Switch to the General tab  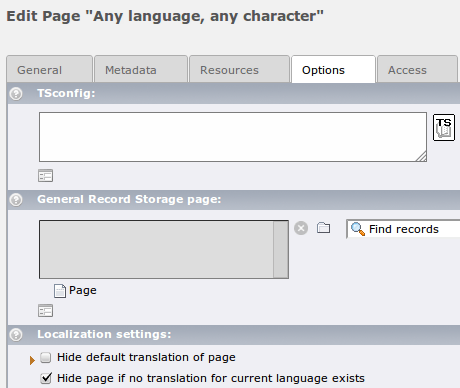(x=49, y=69)
